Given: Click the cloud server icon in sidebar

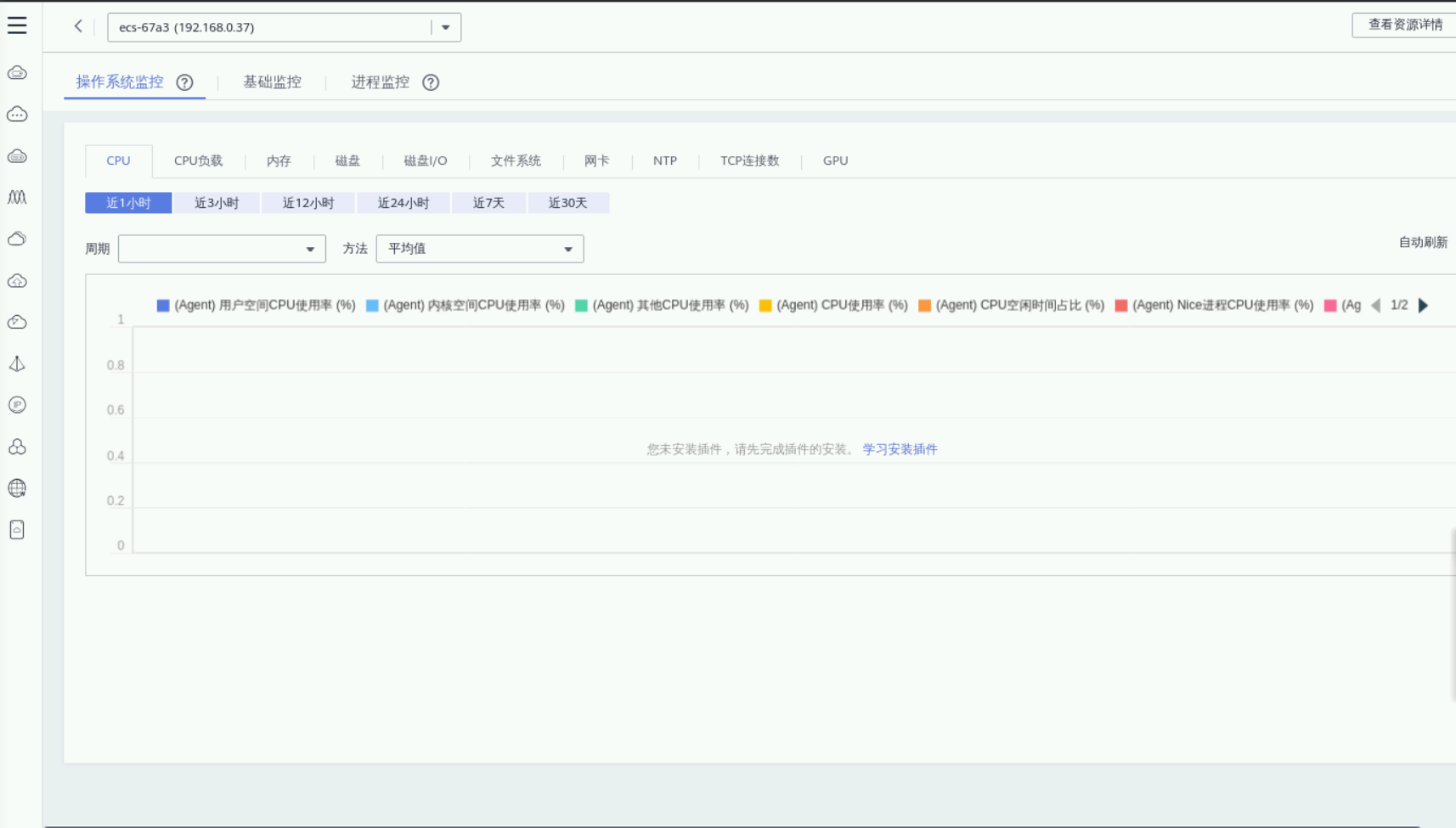Looking at the screenshot, I should (17, 73).
